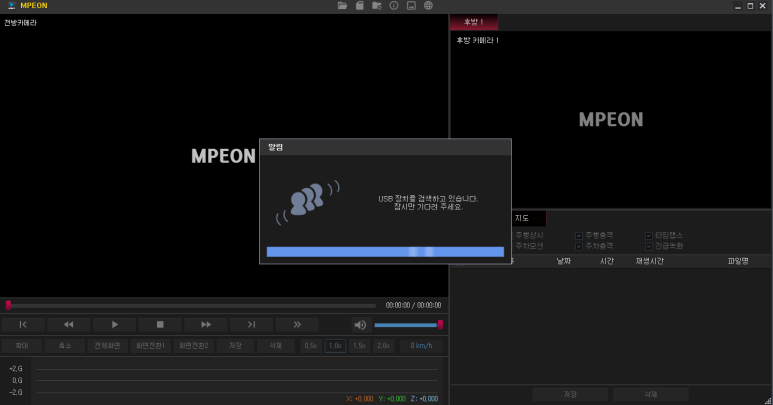Click the window resize grip icon
Image resolution: width=773 pixels, height=405 pixels.
(768, 401)
